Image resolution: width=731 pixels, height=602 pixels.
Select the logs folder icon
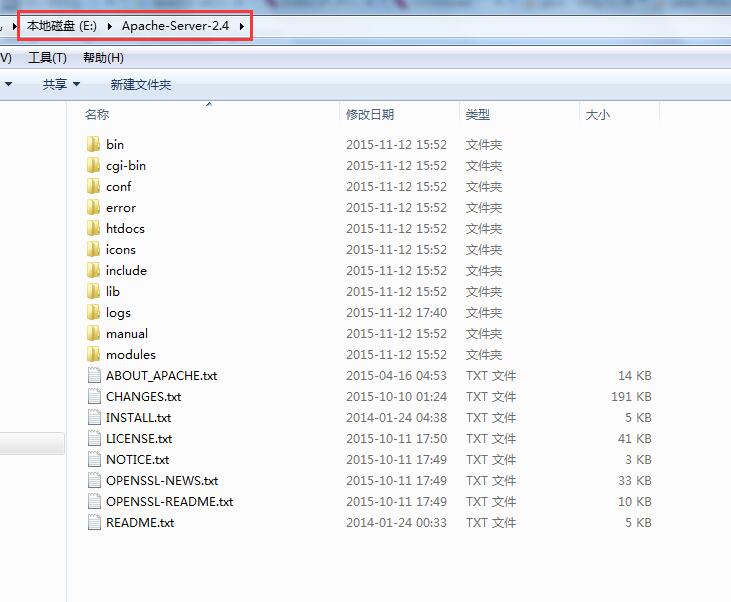coord(93,312)
